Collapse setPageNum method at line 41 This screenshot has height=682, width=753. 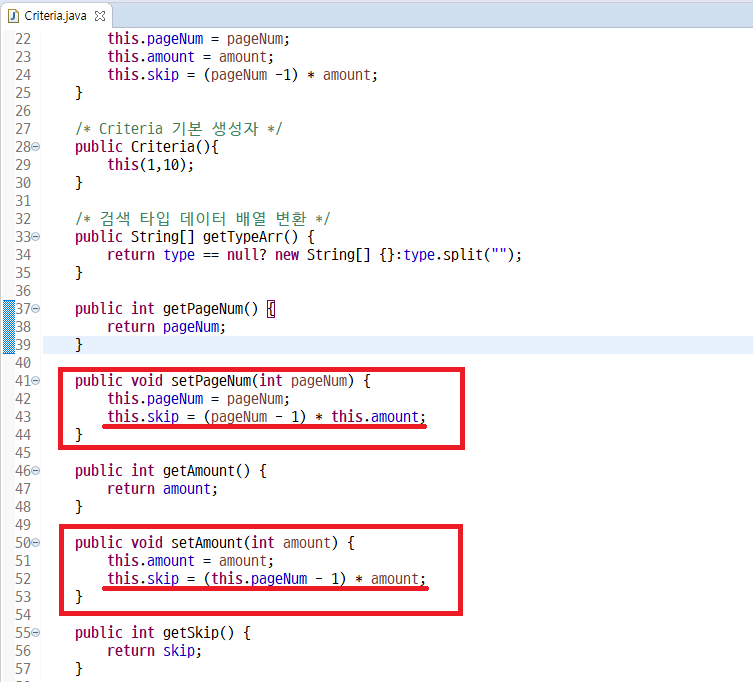pyautogui.click(x=36, y=380)
